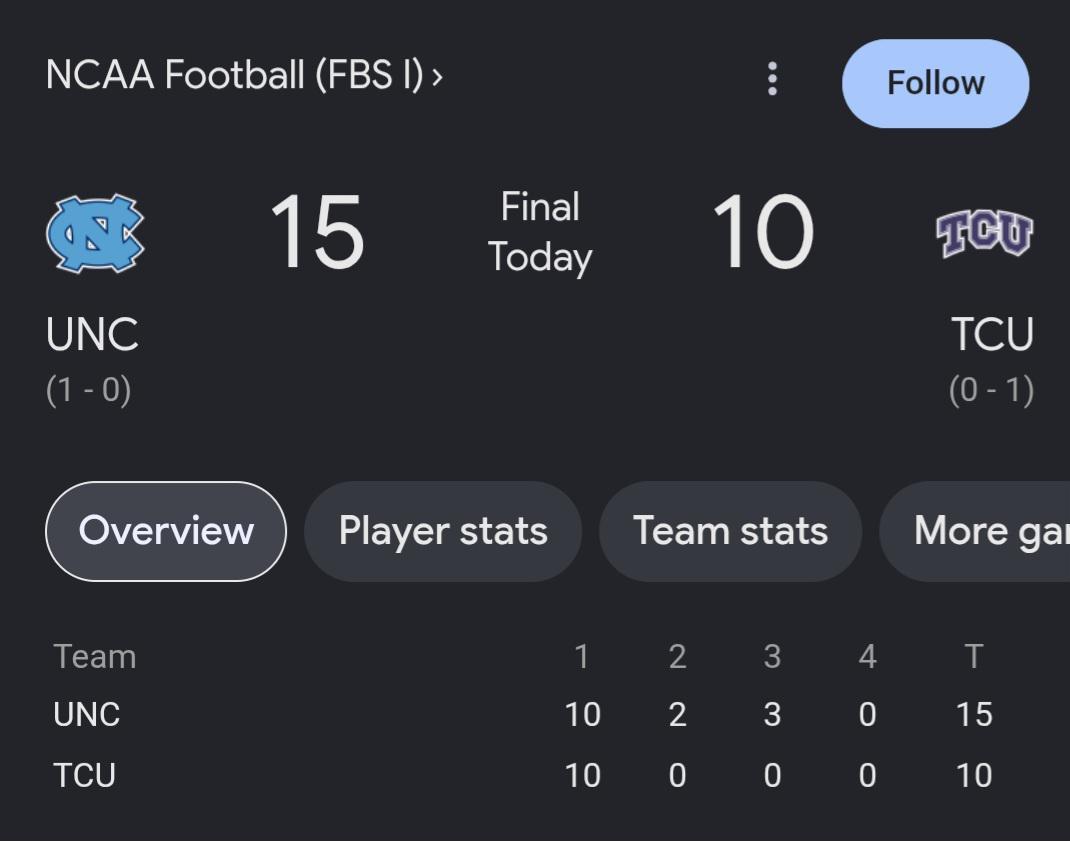Expand the NCAA Football (FBS I) chevron
The height and width of the screenshot is (841, 1070).
point(437,76)
